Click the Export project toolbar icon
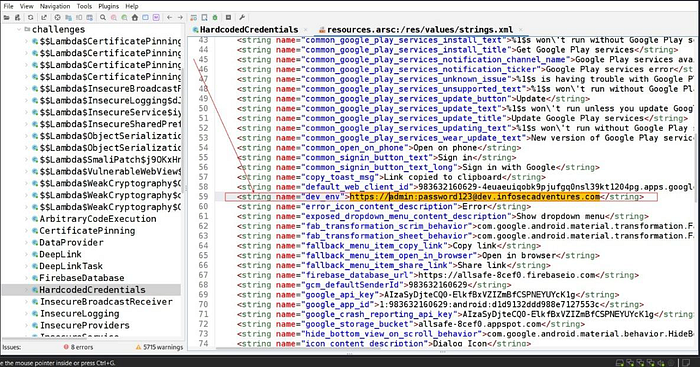The width and height of the screenshot is (700, 367). 44,17
